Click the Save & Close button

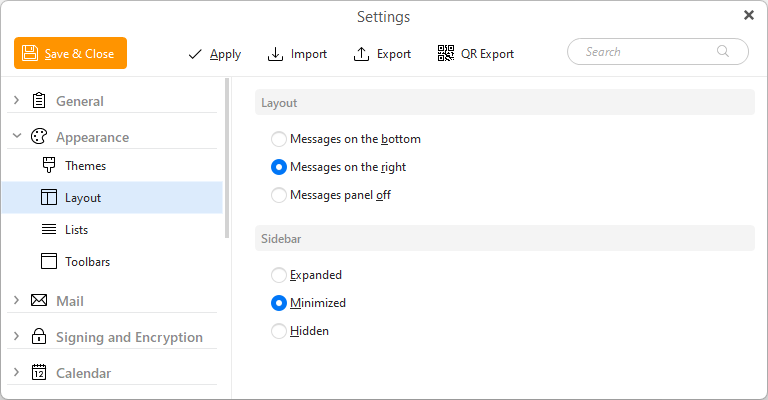click(70, 53)
